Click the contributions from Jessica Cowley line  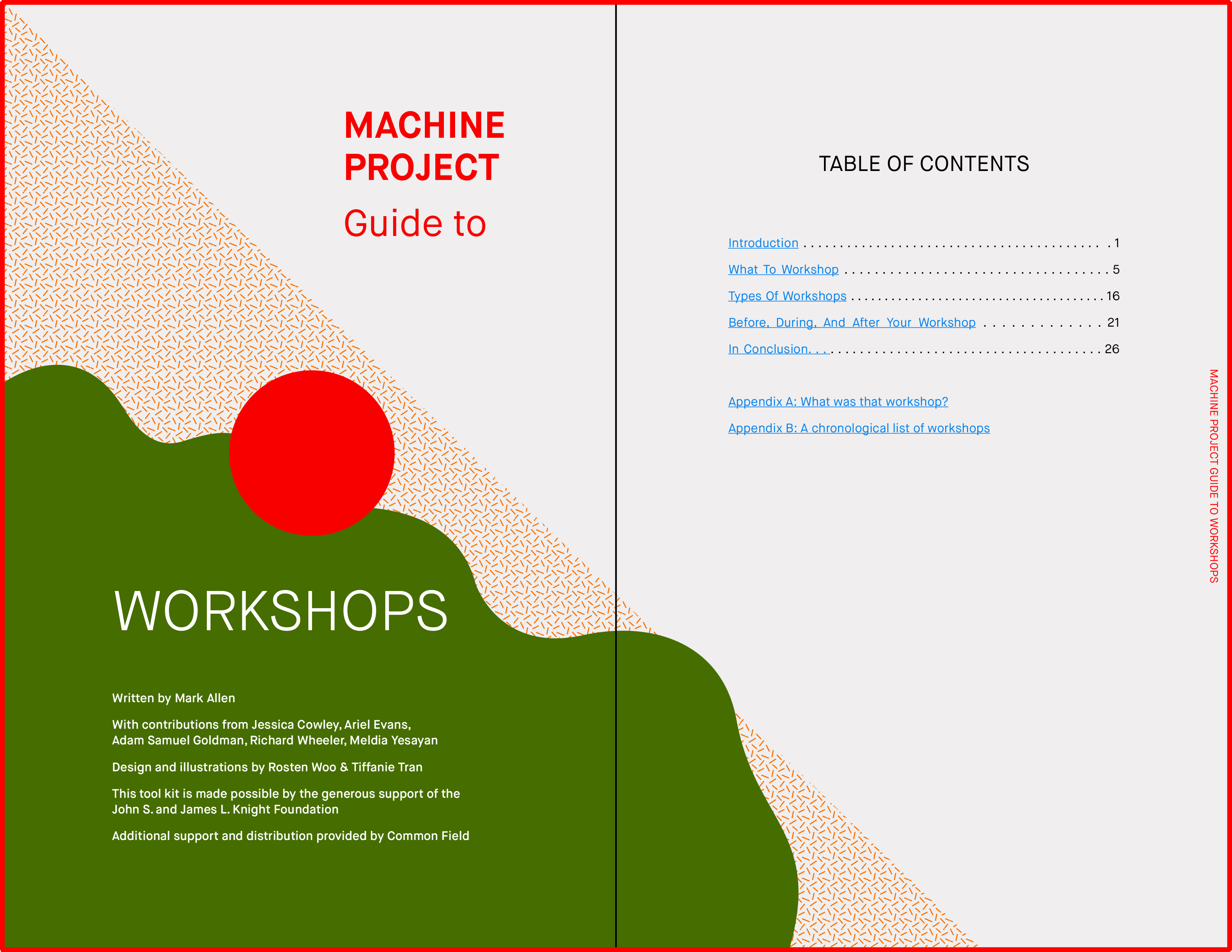click(261, 725)
